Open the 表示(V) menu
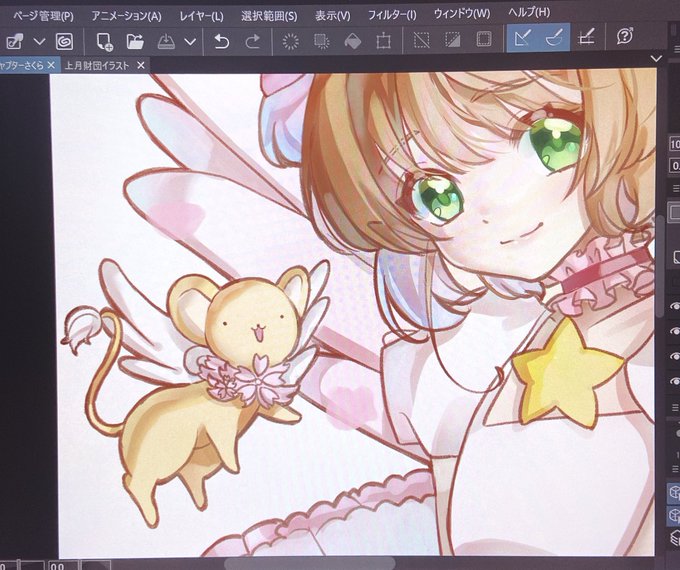This screenshot has width=680, height=570. [x=333, y=16]
